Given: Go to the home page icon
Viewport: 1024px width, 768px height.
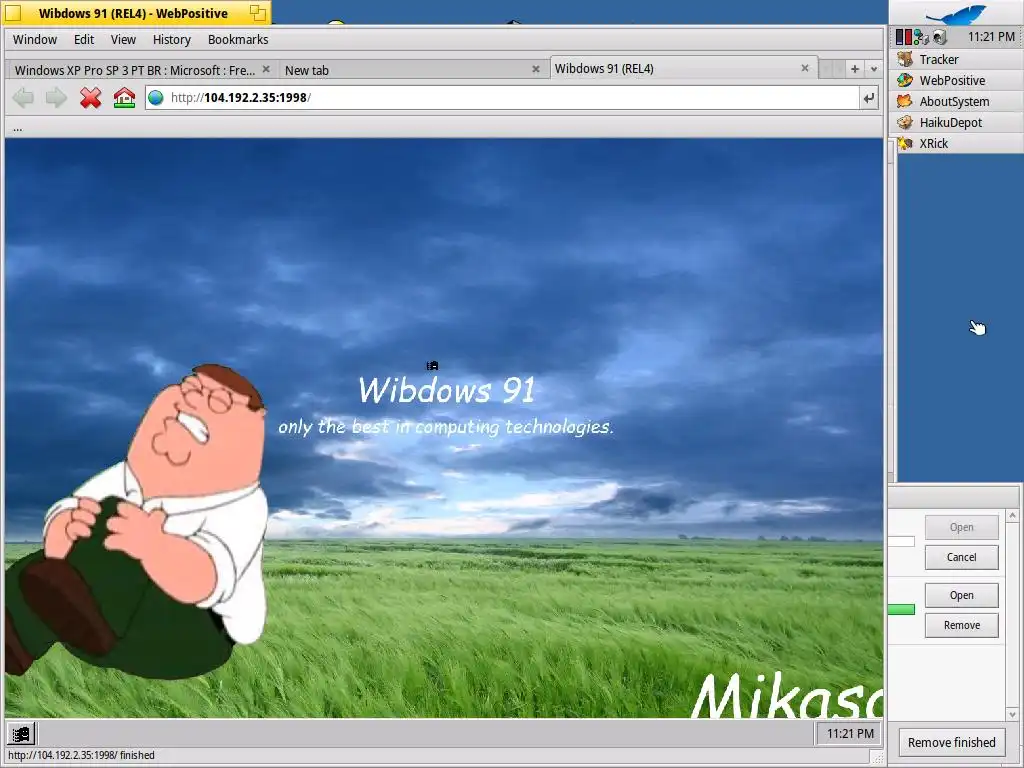Looking at the screenshot, I should coord(124,98).
